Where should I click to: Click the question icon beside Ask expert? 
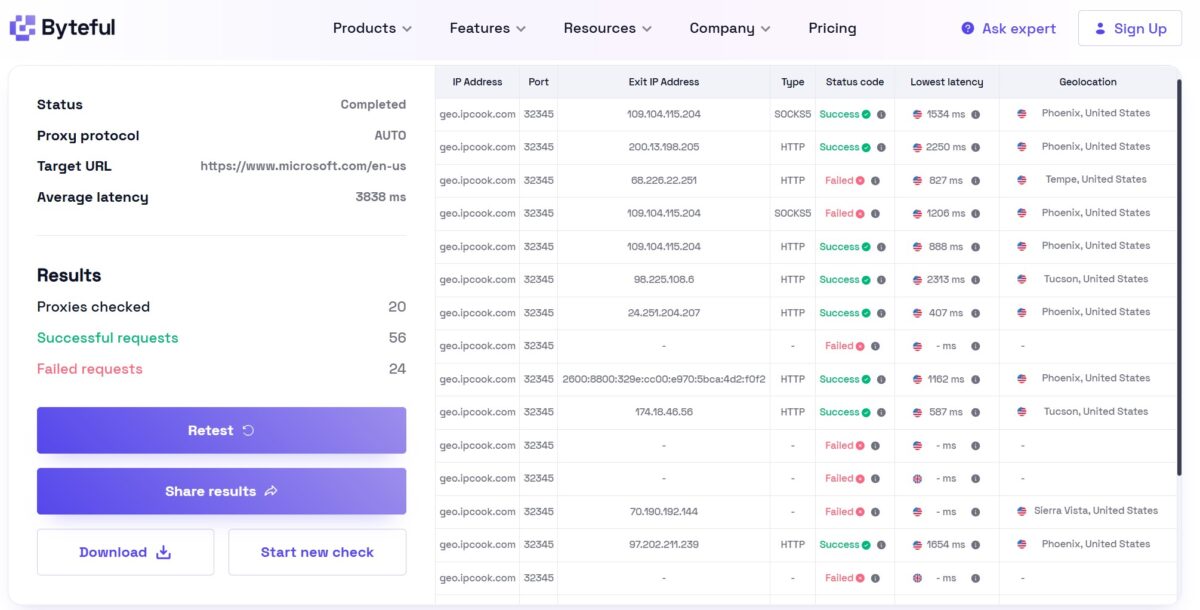(967, 28)
